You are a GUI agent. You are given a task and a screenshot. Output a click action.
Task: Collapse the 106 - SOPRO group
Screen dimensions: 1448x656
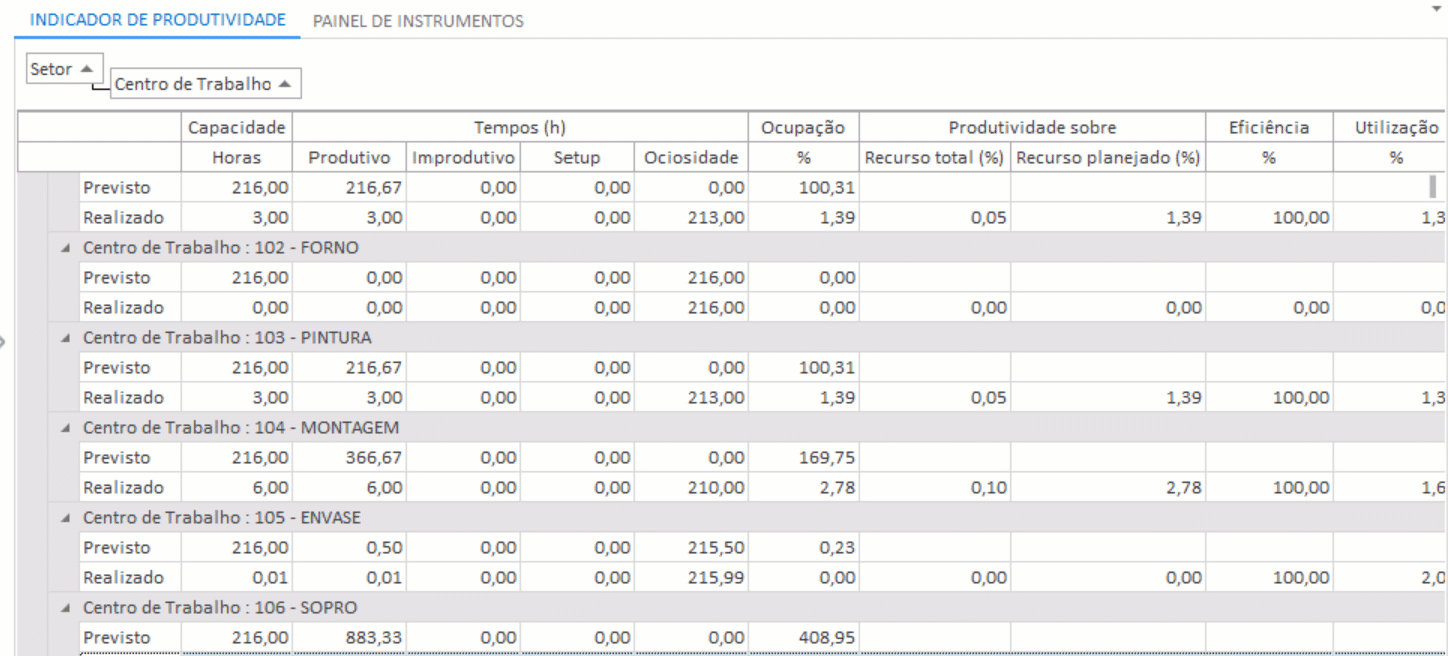coord(66,608)
